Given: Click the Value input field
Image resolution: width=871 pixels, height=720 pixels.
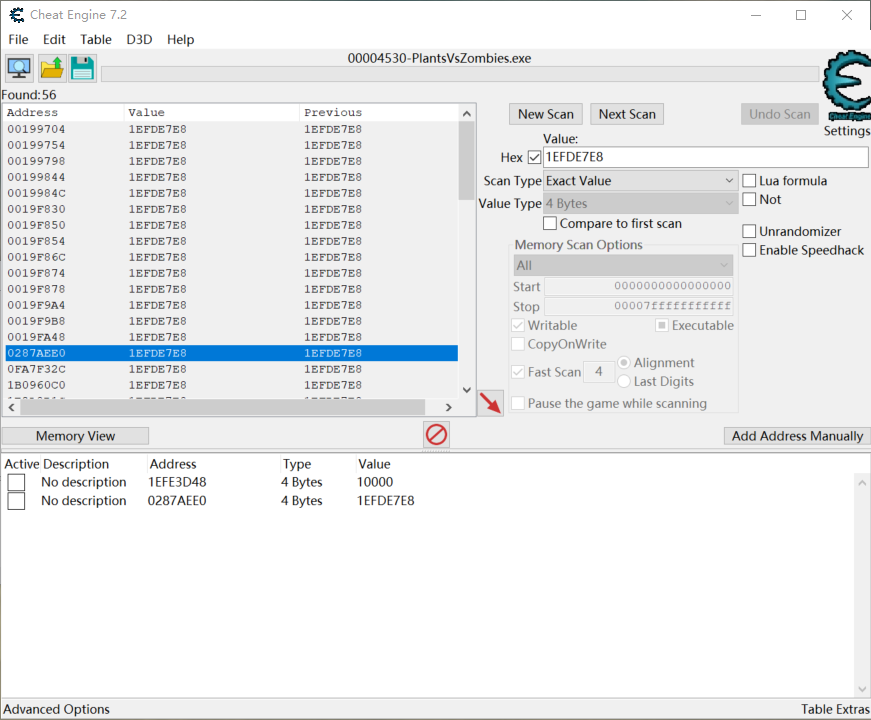Looking at the screenshot, I should point(705,157).
